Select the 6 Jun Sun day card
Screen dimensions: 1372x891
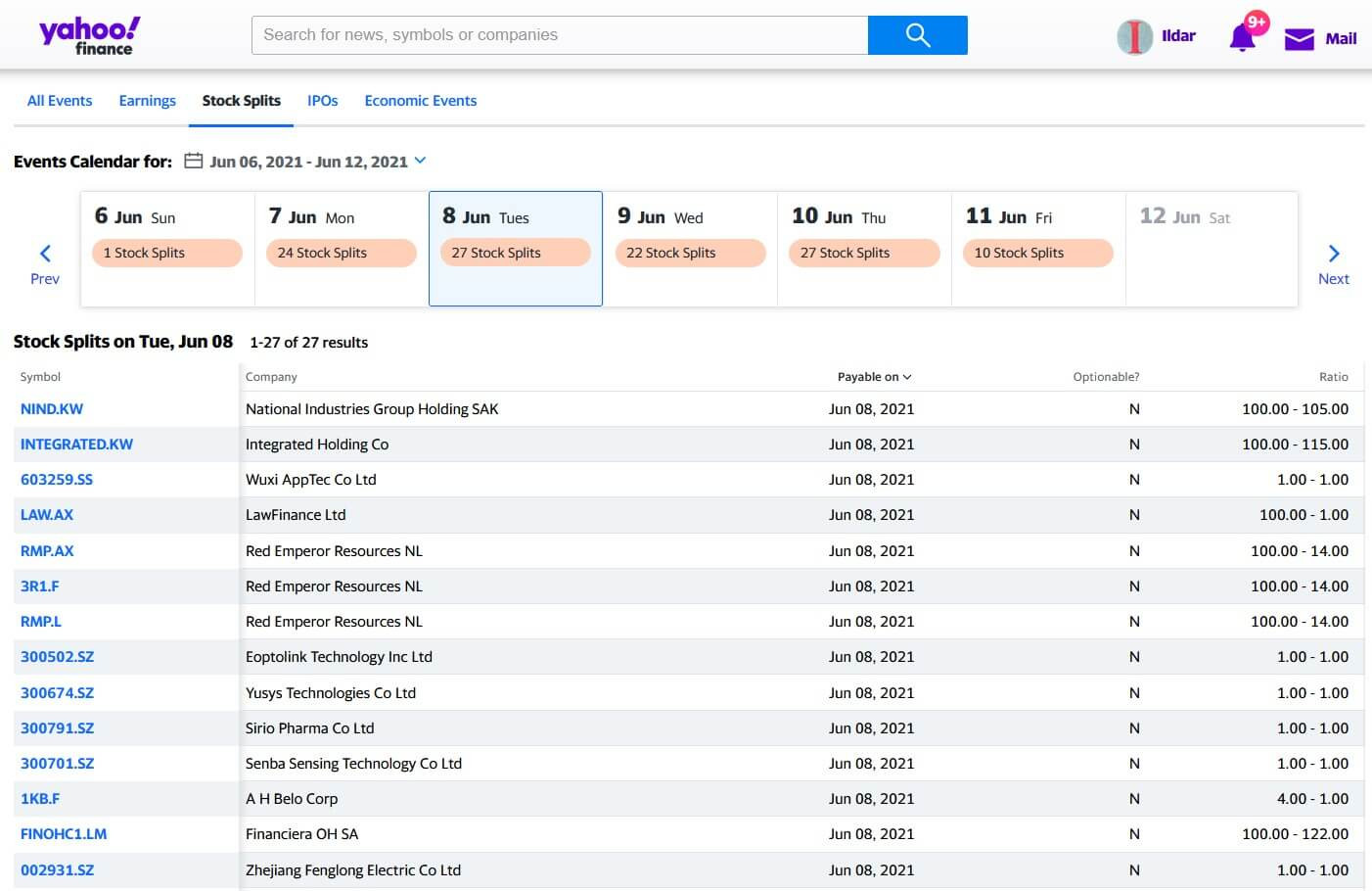click(167, 249)
